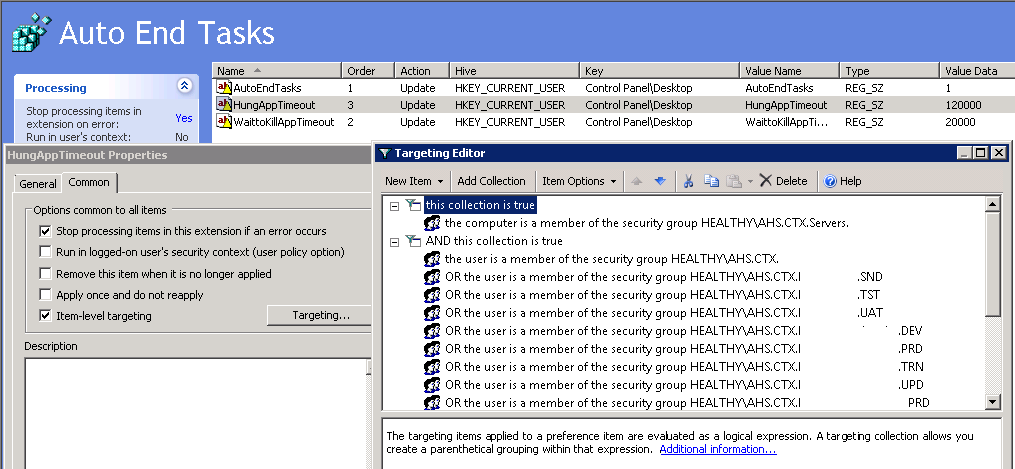The width and height of the screenshot is (1015, 469).
Task: Uncheck 'Stop processing items in this extension' checkbox
Action: pyautogui.click(x=45, y=231)
